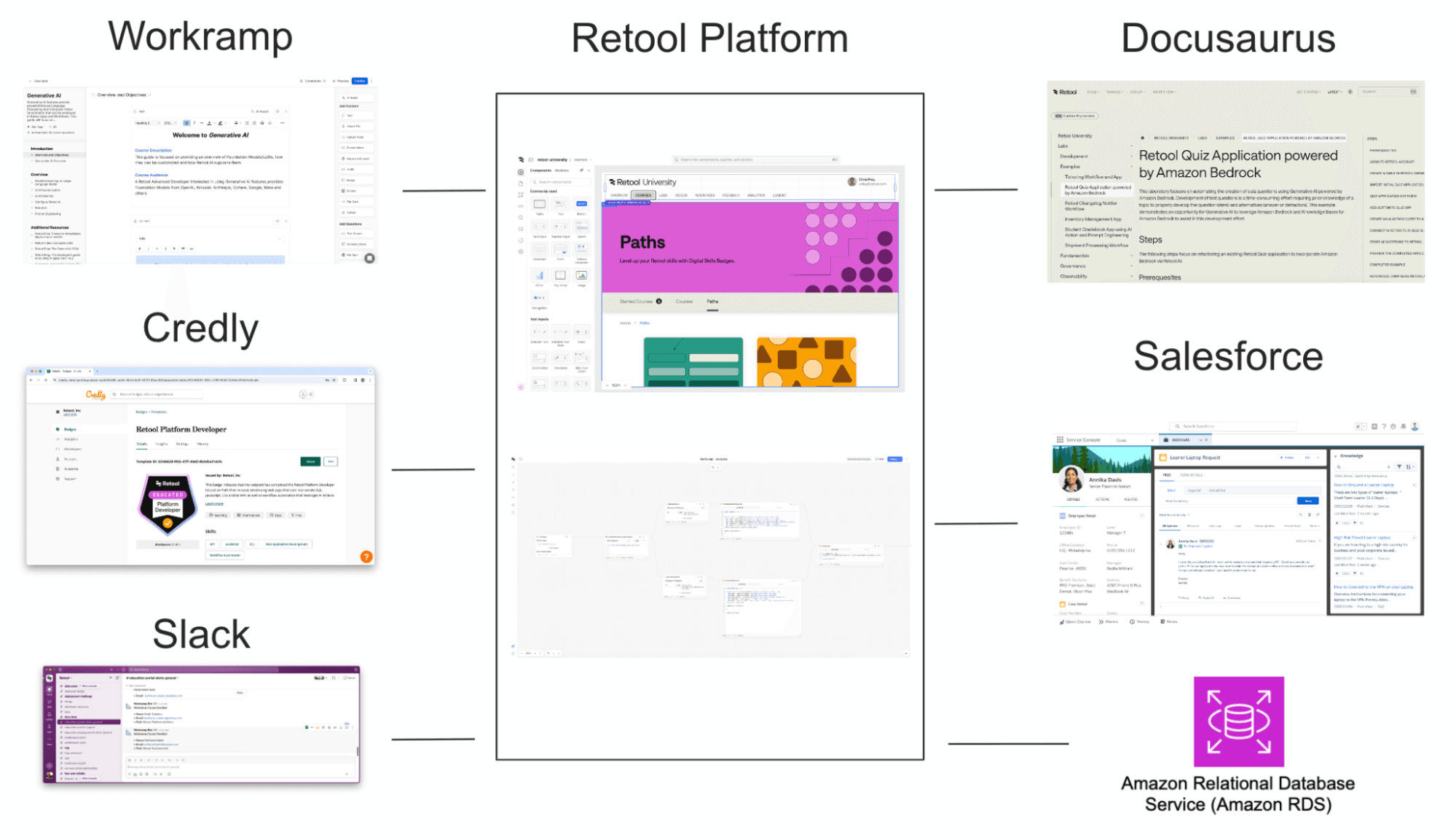This screenshot has width=1456, height=840.
Task: Click the Amazon RDS database icon
Action: 1237,721
